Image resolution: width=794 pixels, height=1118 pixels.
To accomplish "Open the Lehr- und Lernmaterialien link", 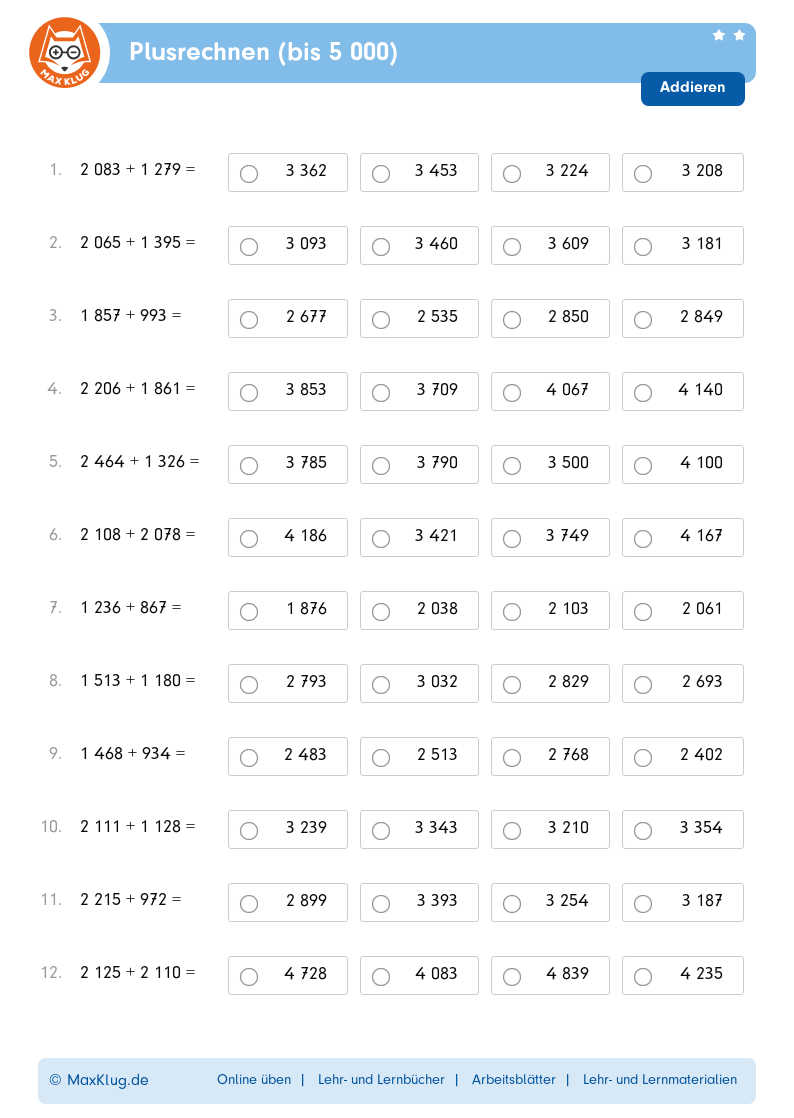I will click(x=659, y=1079).
